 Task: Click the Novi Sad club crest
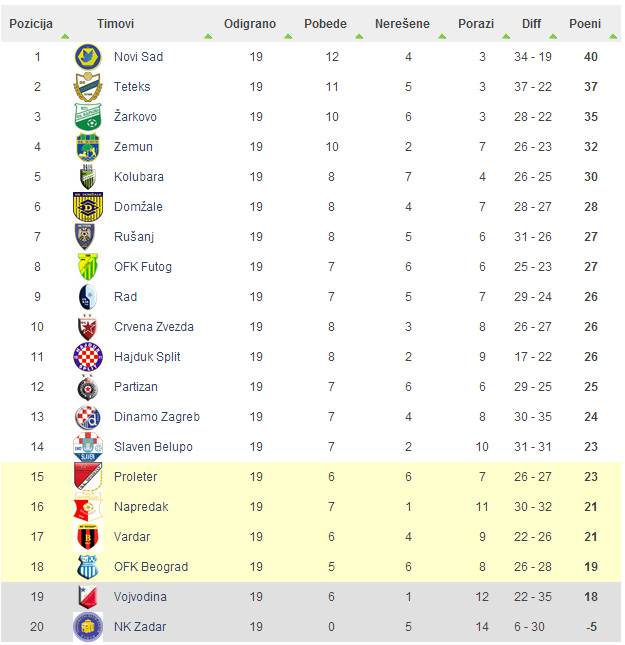[x=88, y=57]
